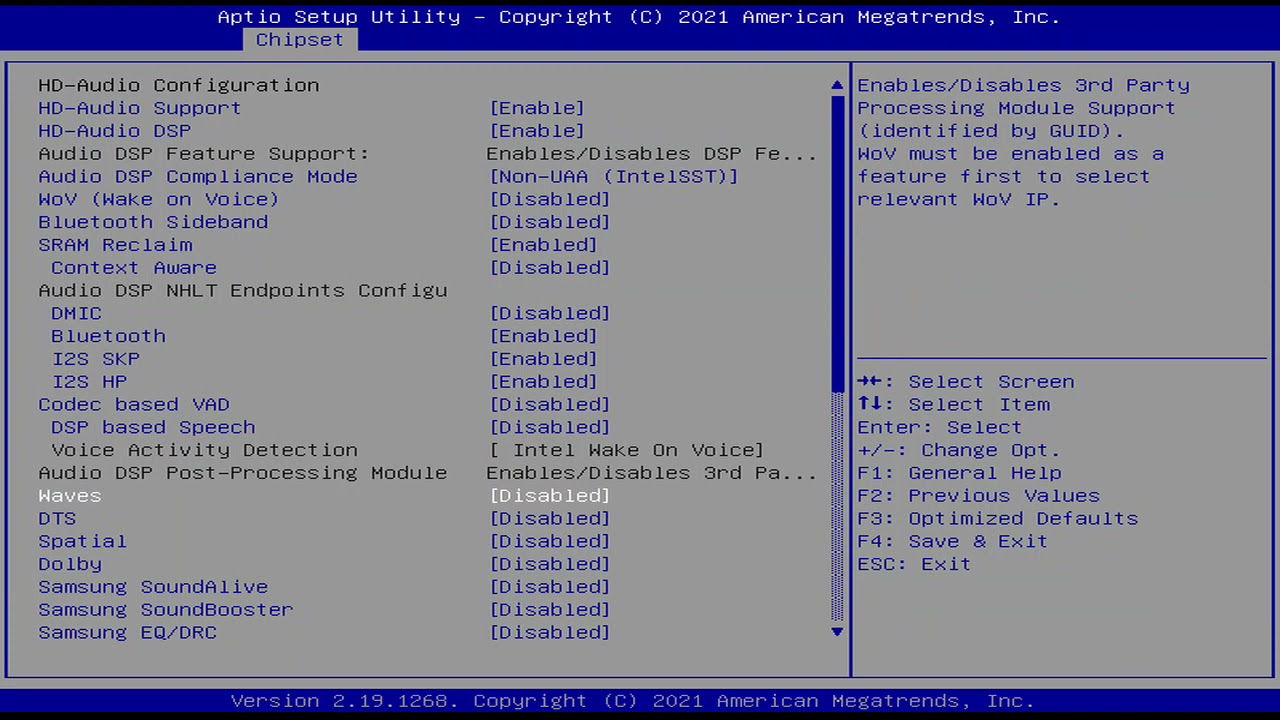
Task: Select the DTS label
Action: coord(57,519)
